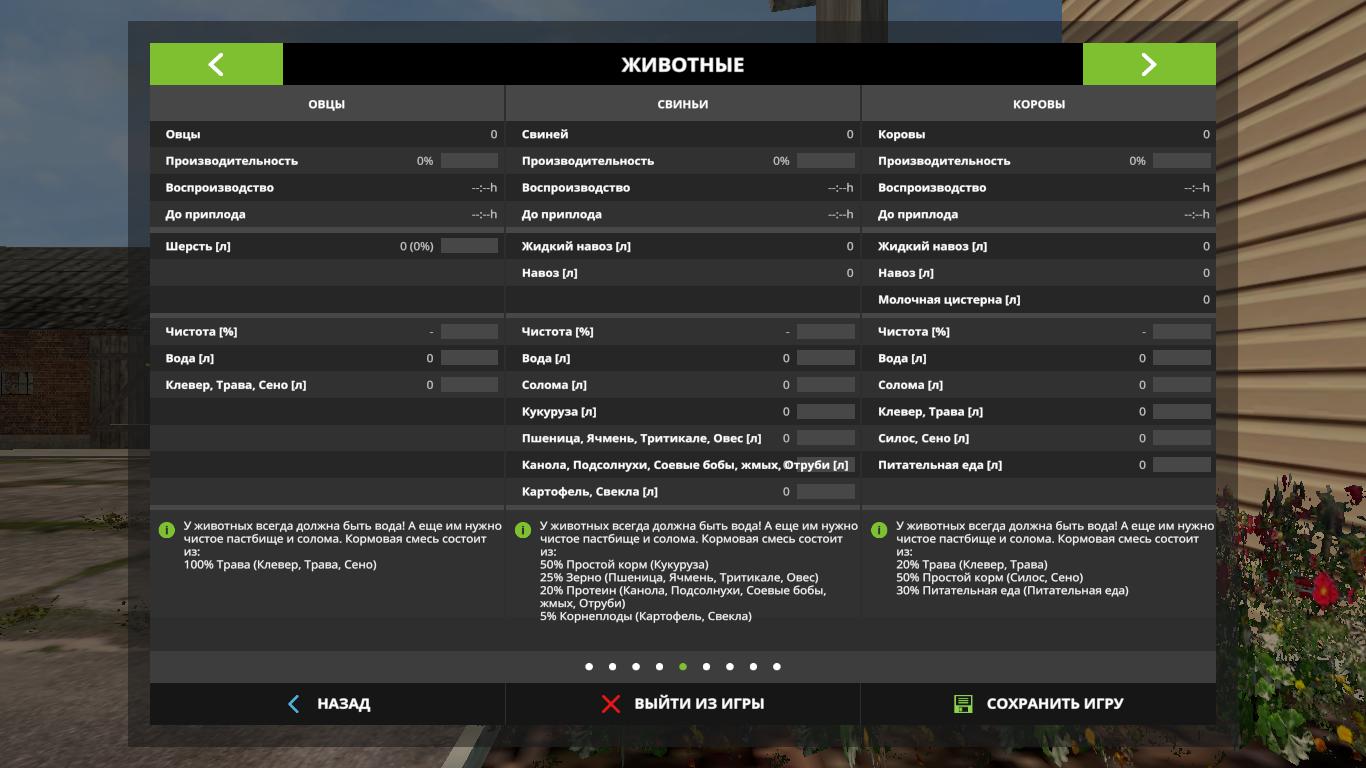Click the sheep Шерсть fill level bar

469,246
